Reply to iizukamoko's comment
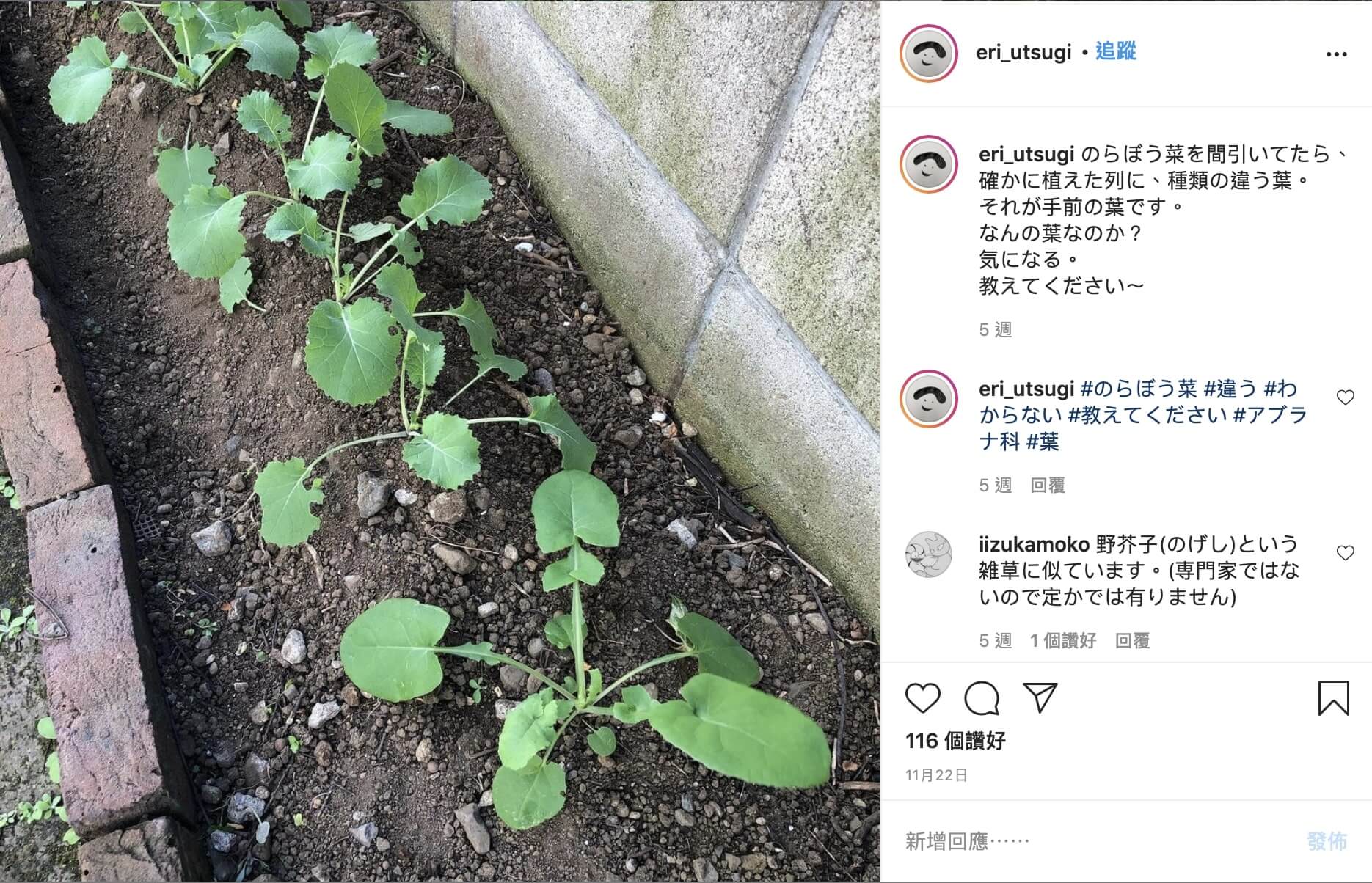Screen dimensions: 1372x883 (1132, 640)
